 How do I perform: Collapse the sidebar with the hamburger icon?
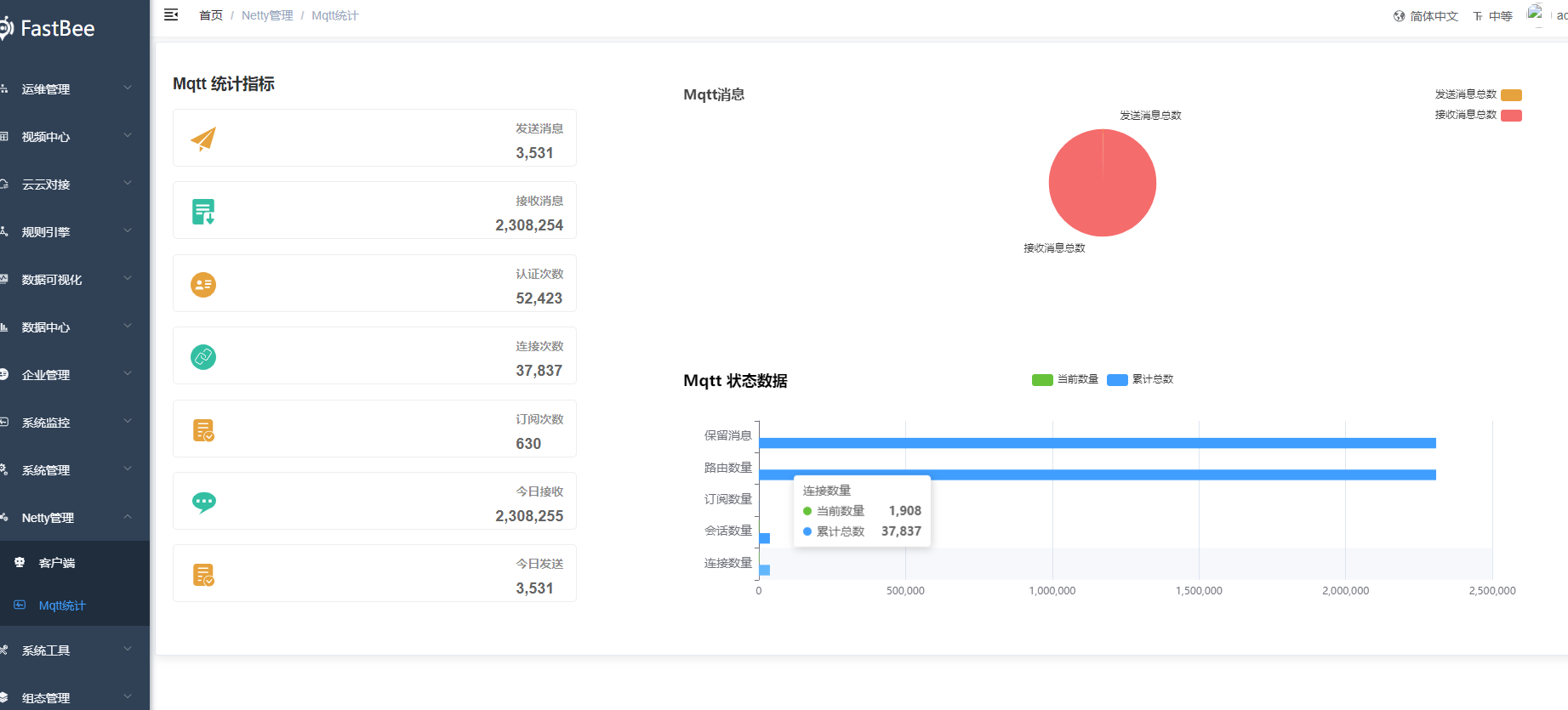click(x=171, y=14)
